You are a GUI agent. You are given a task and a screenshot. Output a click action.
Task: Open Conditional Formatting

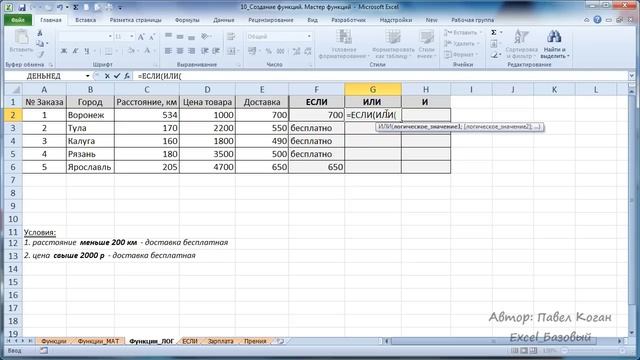344,44
